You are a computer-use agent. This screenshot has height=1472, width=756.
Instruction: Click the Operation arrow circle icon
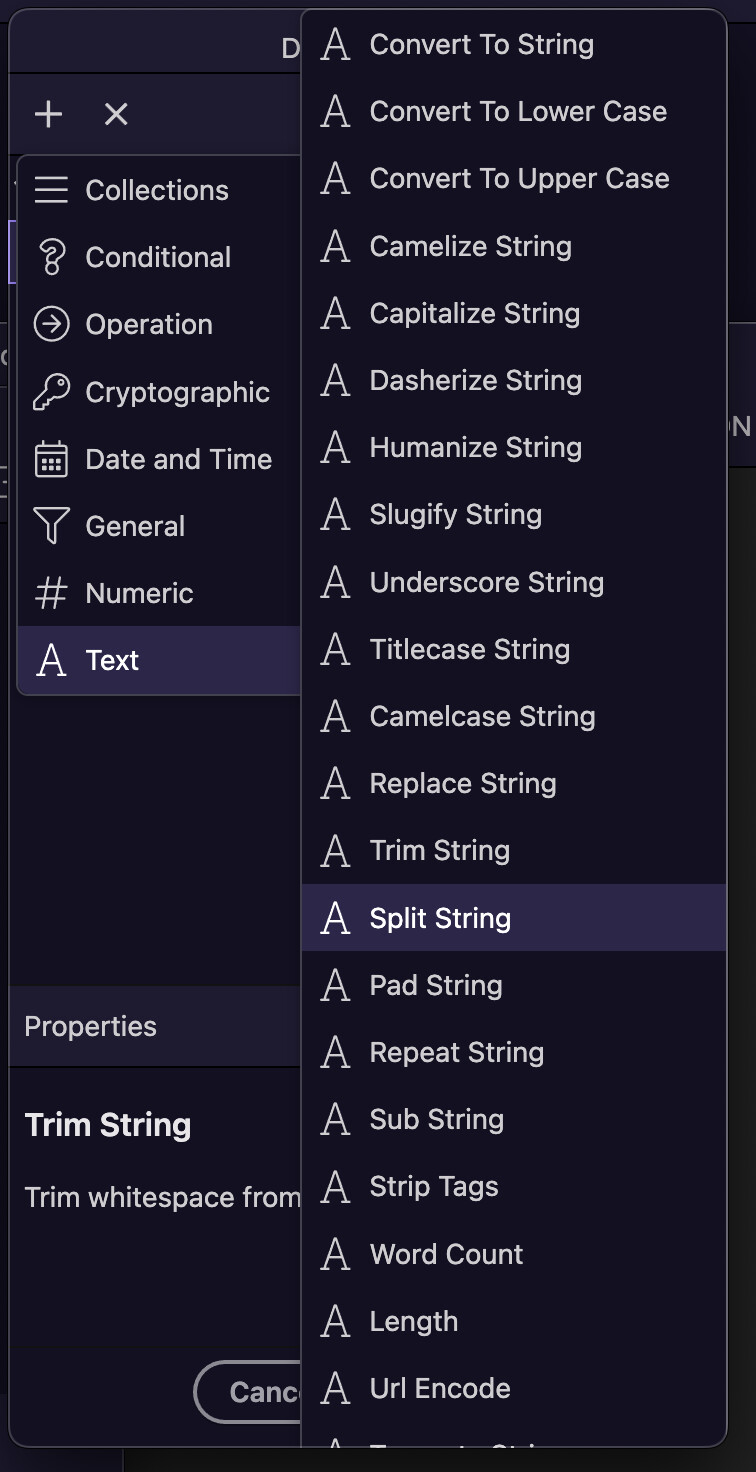51,324
